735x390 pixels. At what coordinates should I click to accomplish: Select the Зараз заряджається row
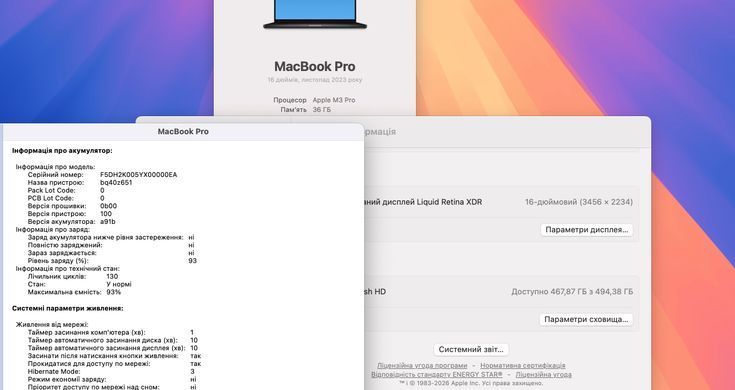point(111,253)
